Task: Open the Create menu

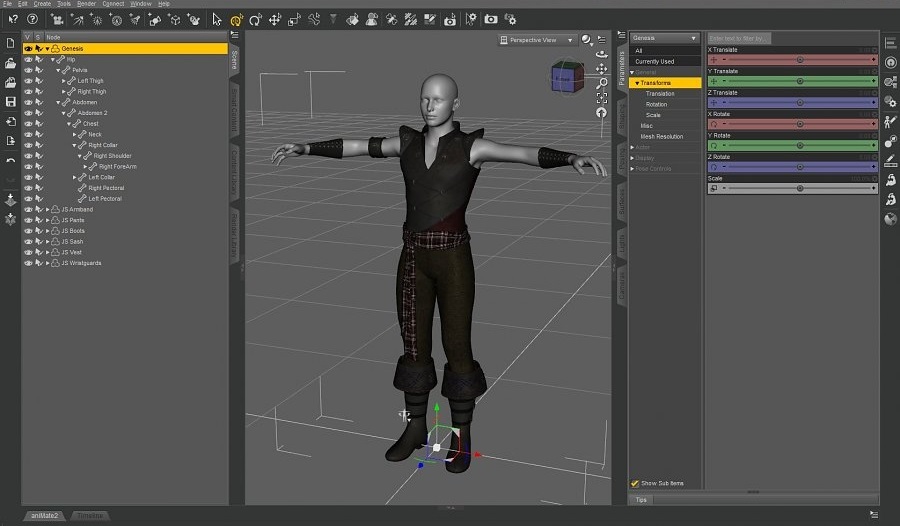Action: (x=42, y=3)
